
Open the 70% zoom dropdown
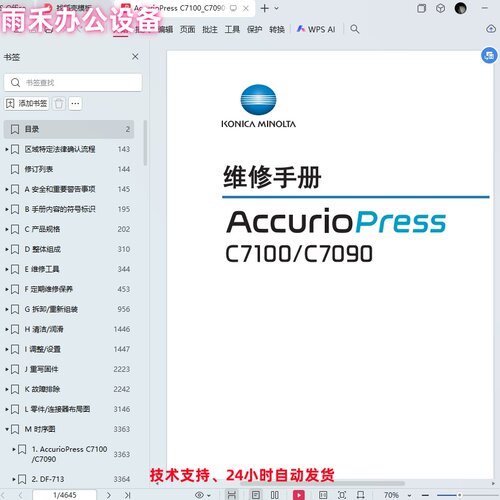410,495
